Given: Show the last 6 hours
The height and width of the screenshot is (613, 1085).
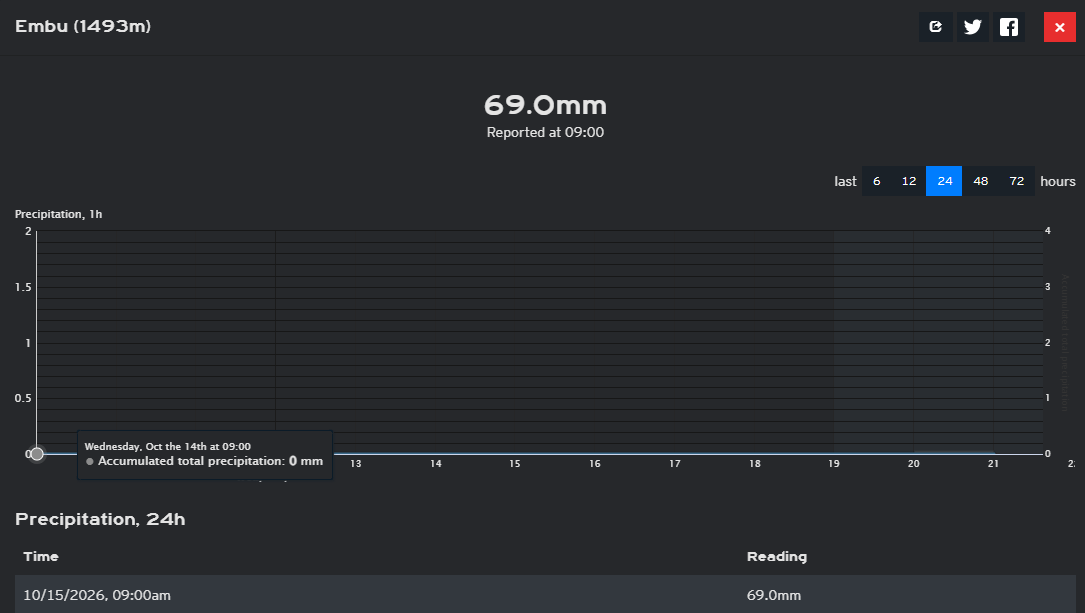Looking at the screenshot, I should point(877,181).
